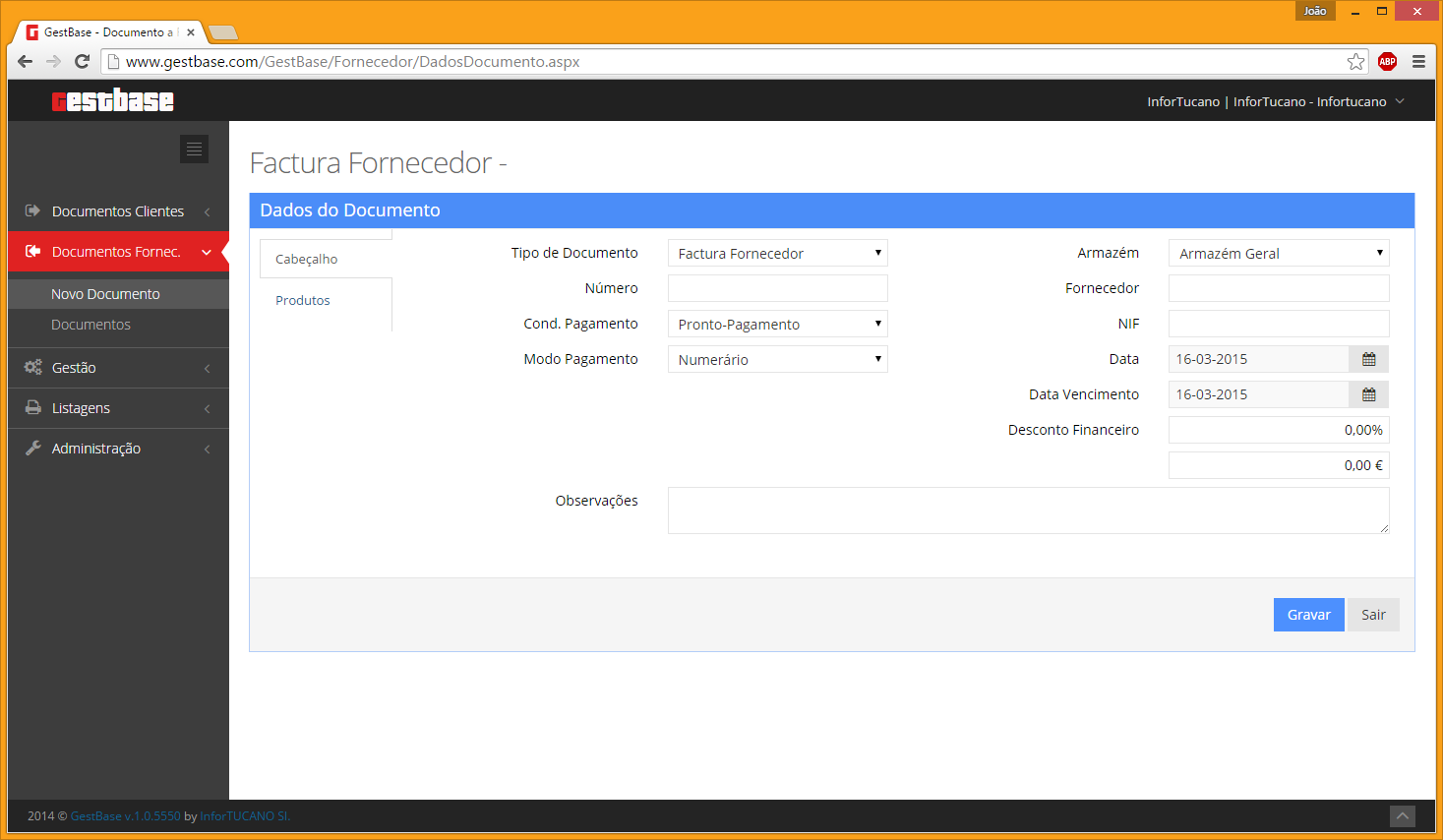Open the Chrome menu icon
1443x840 pixels.
point(1418,61)
